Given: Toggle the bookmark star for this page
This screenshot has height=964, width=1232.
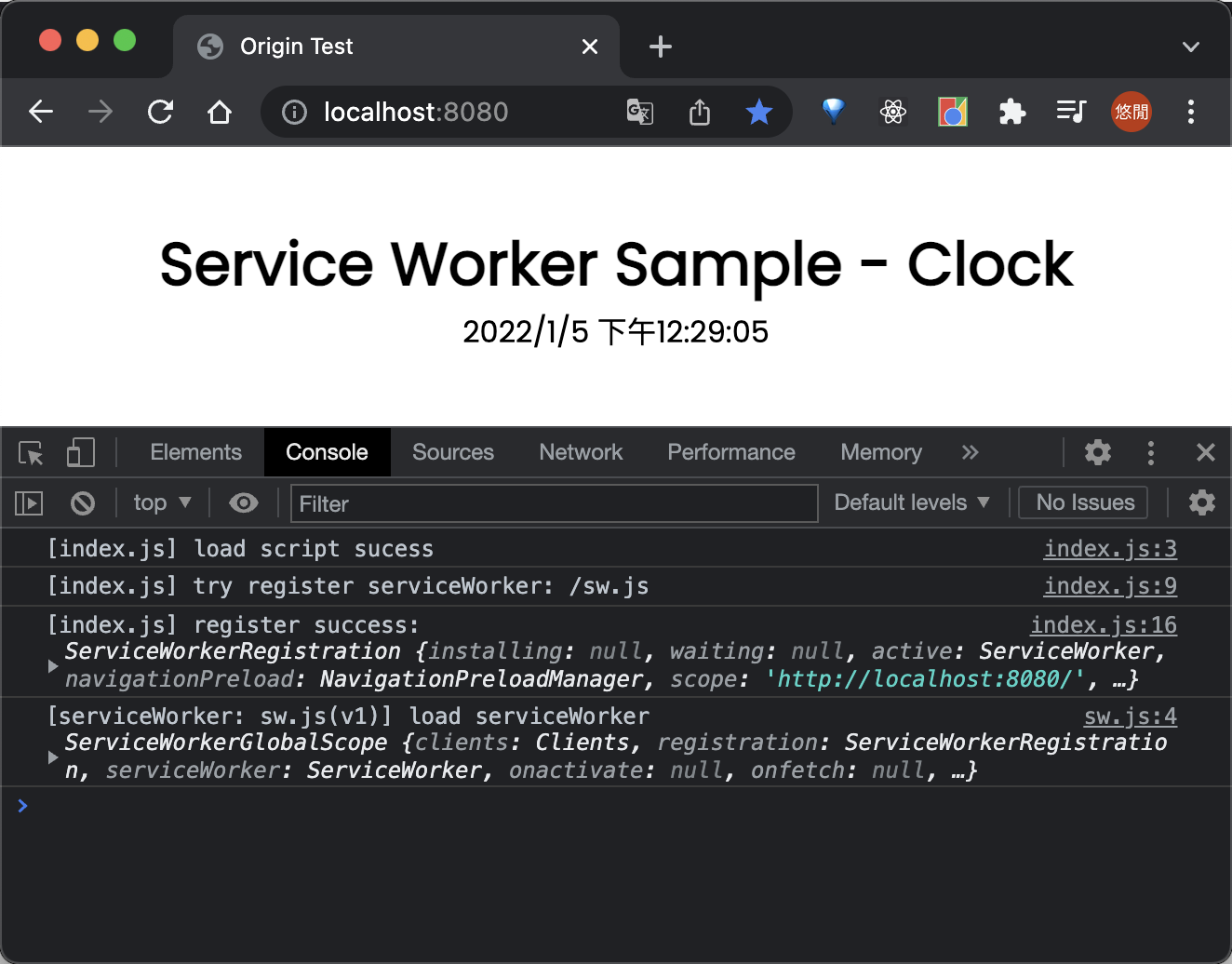Looking at the screenshot, I should tap(759, 112).
